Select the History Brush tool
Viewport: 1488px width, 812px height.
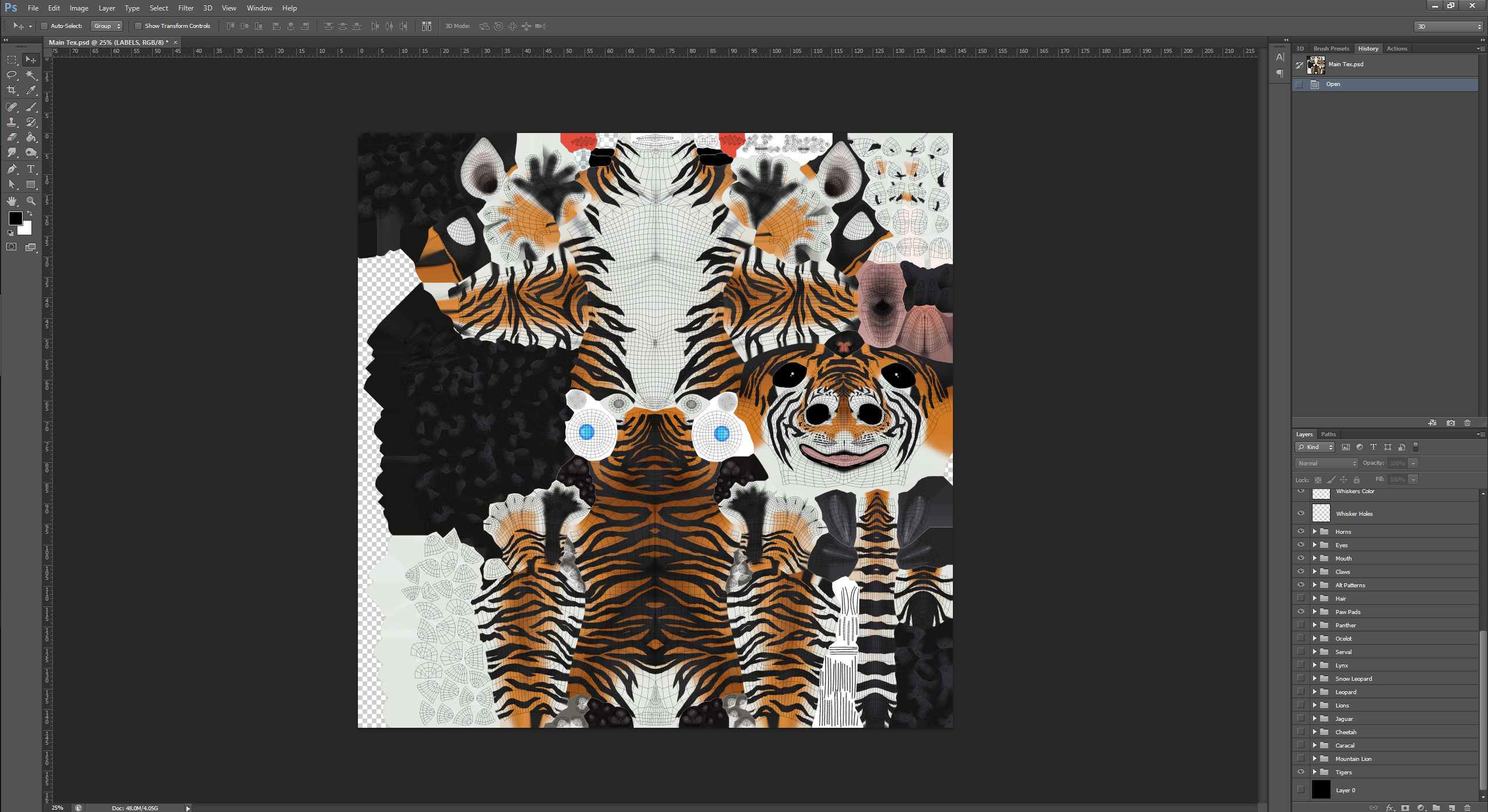[31, 122]
